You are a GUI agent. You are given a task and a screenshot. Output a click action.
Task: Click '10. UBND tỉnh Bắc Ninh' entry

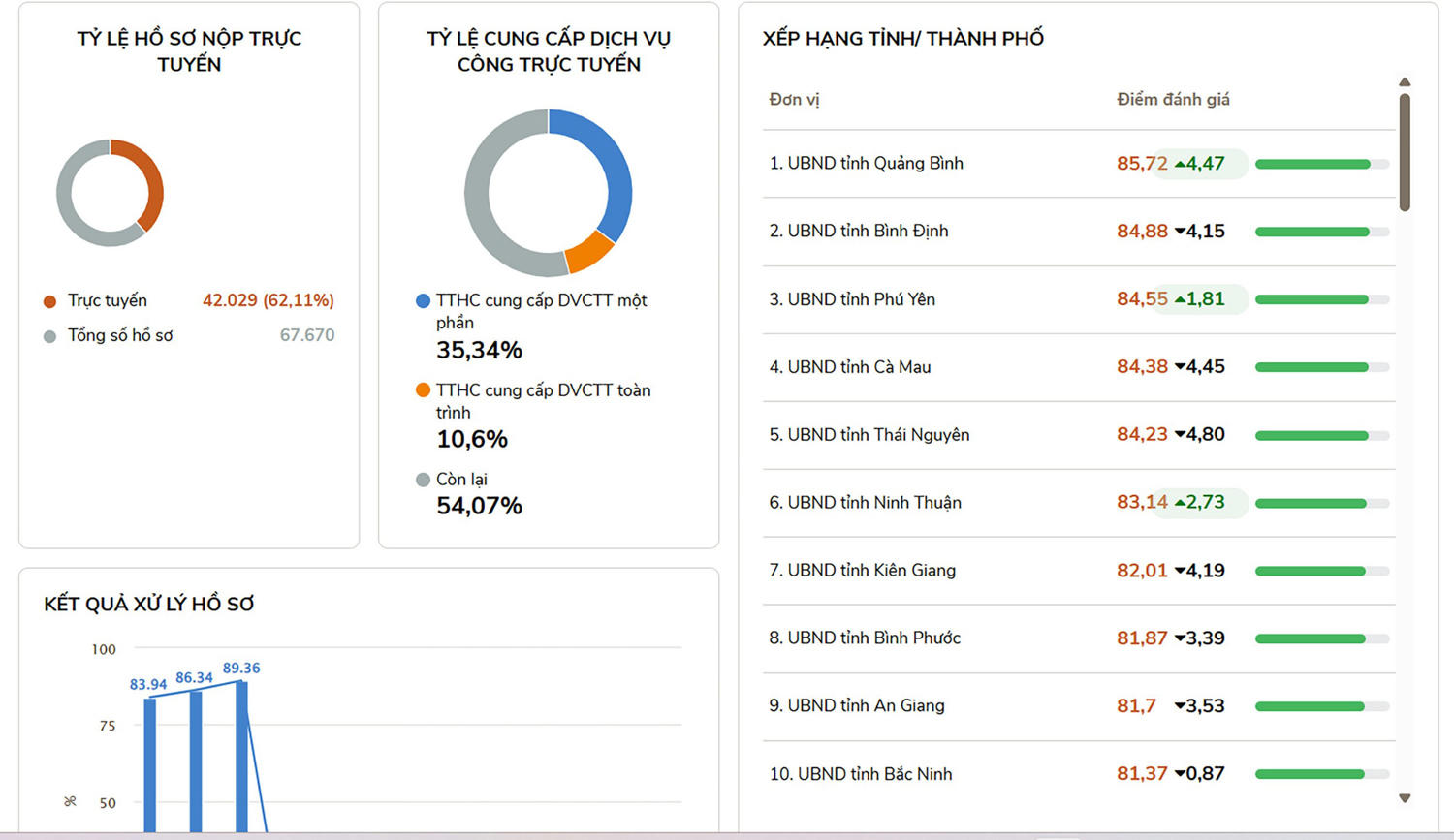860,773
